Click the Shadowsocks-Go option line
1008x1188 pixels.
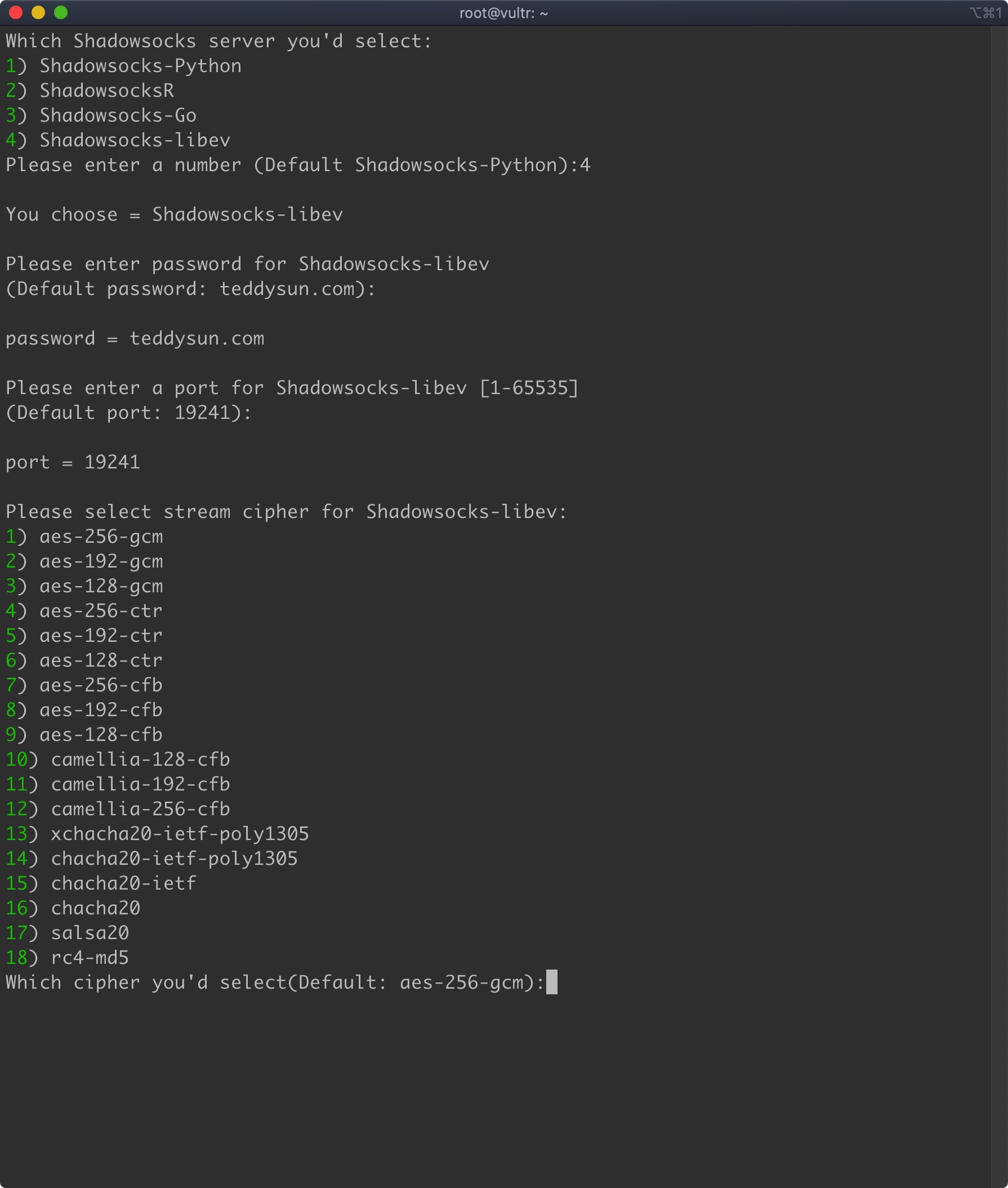(x=118, y=115)
